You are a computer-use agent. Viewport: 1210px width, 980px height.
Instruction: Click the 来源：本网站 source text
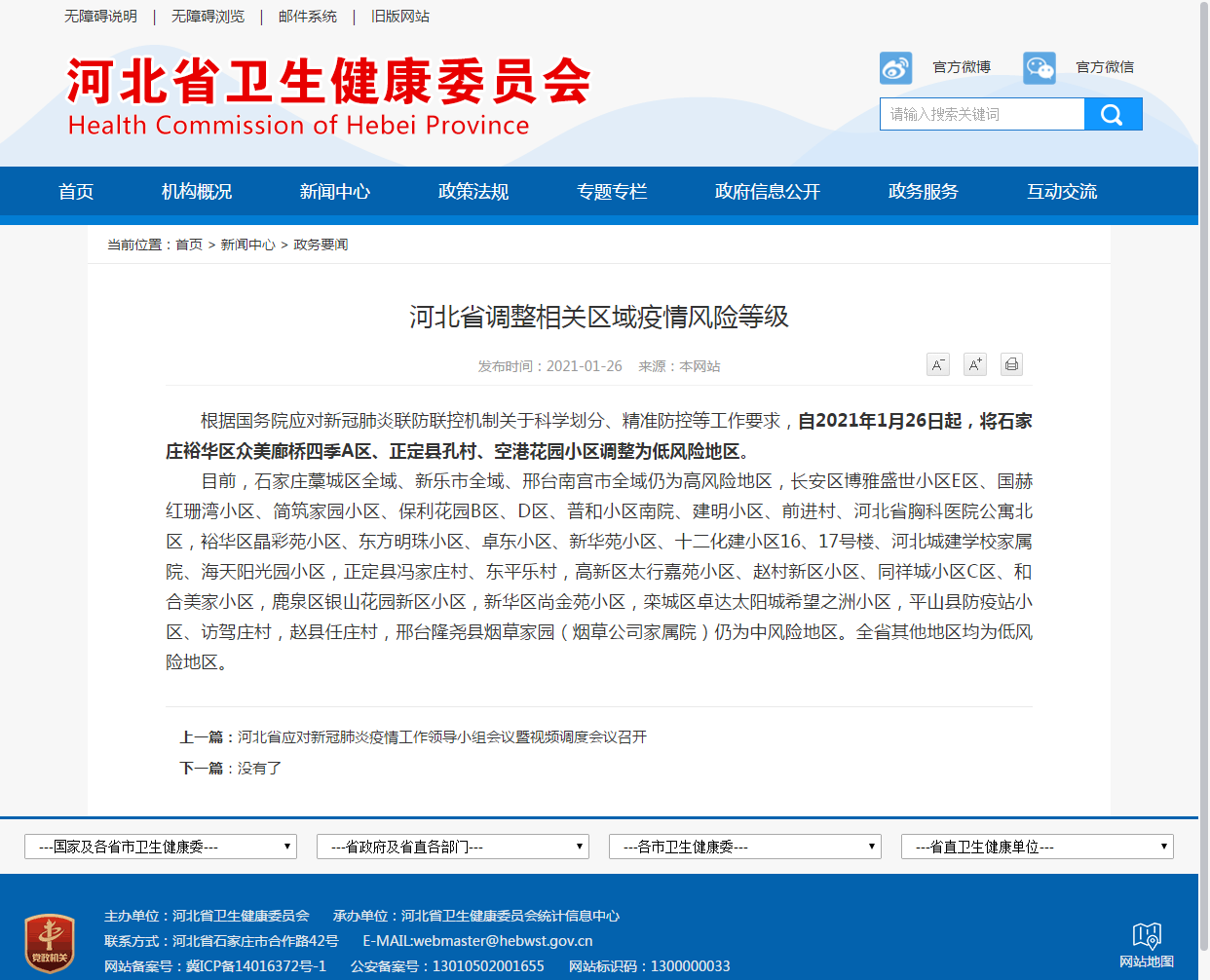(x=679, y=366)
